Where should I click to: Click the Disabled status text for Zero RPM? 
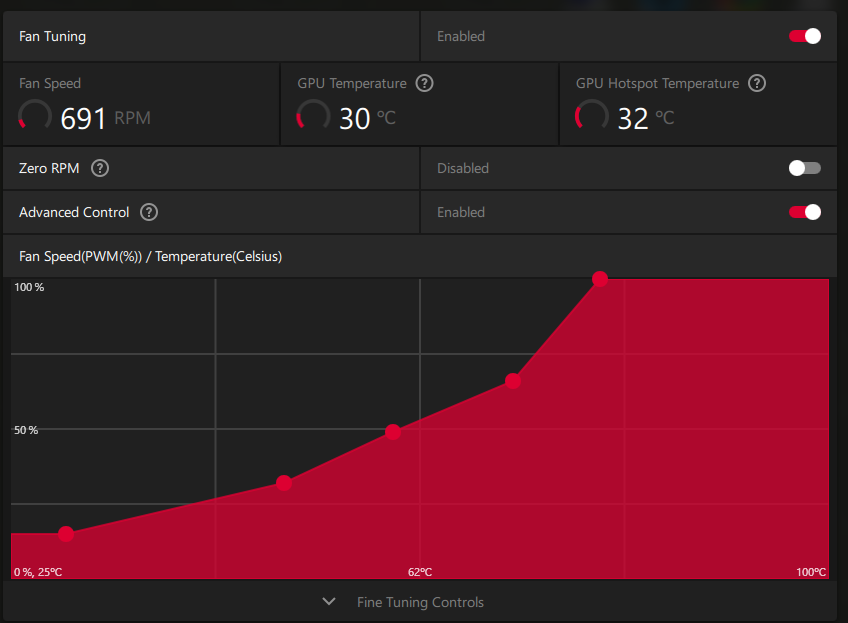click(463, 168)
